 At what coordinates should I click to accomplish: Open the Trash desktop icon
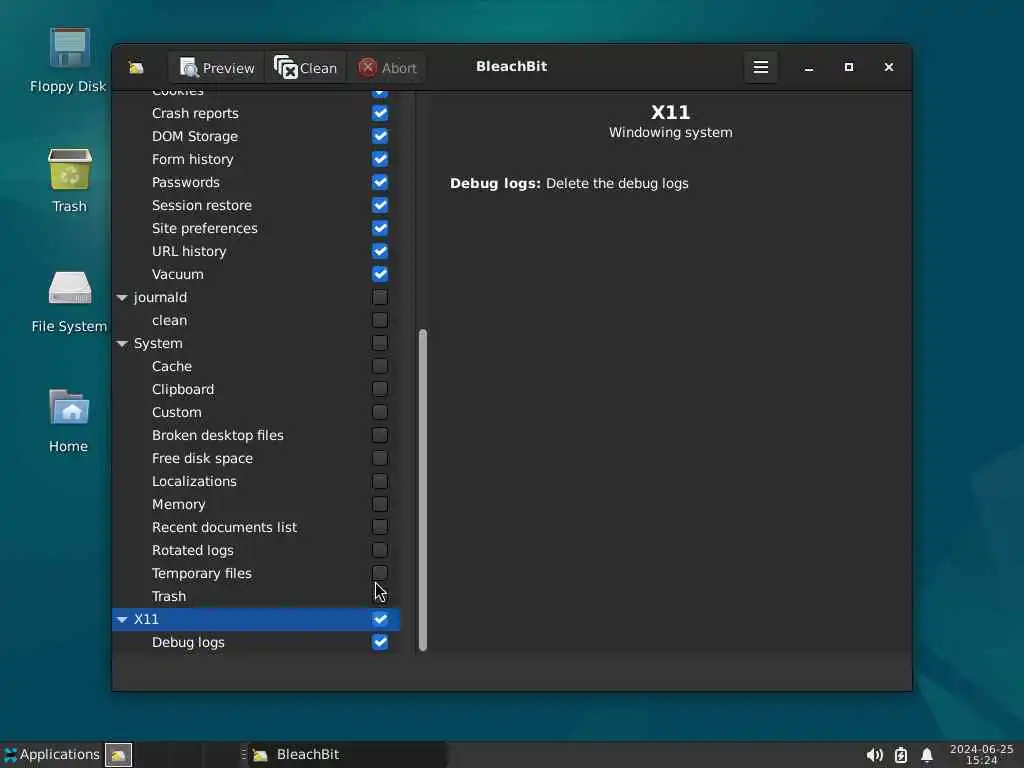click(69, 181)
